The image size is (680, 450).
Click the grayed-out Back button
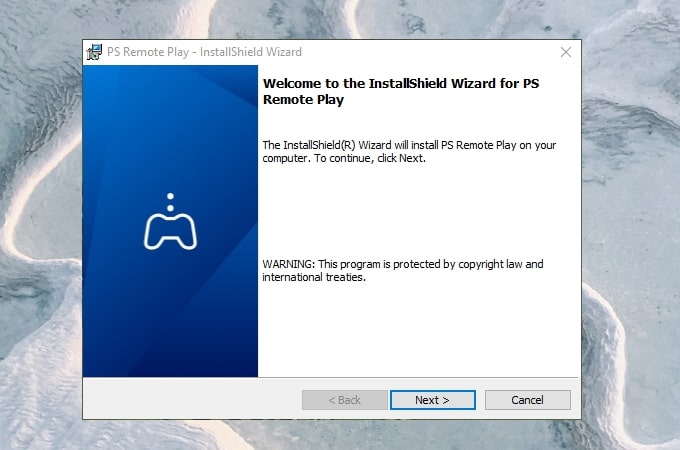[344, 400]
